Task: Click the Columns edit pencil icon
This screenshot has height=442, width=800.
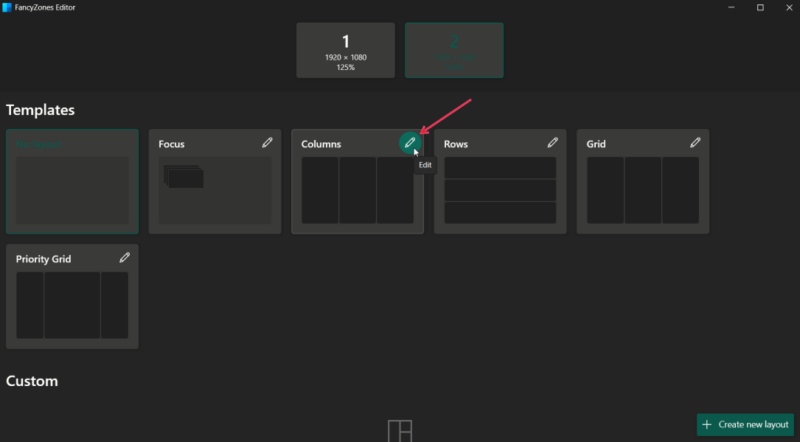Action: 410,143
